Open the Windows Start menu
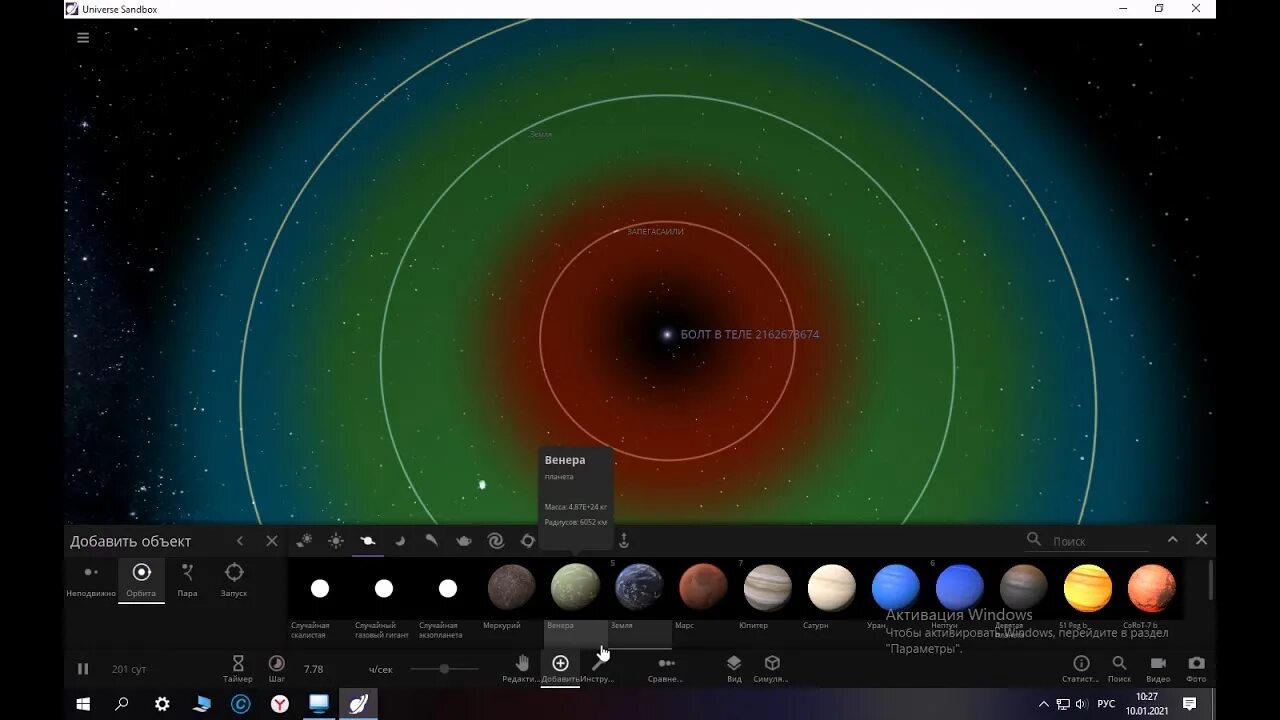 point(83,704)
